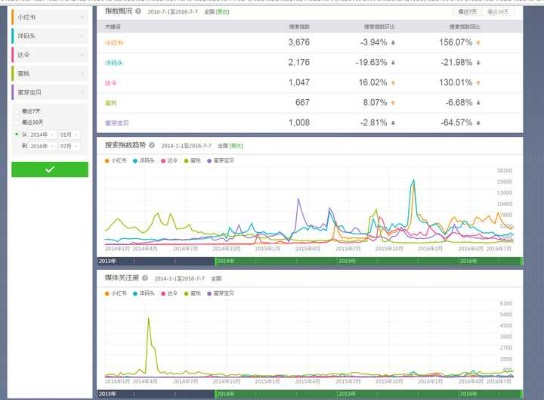The image size is (544, 400).
Task: Click the up arrow next to 8.07%
Action: pyautogui.click(x=393, y=103)
